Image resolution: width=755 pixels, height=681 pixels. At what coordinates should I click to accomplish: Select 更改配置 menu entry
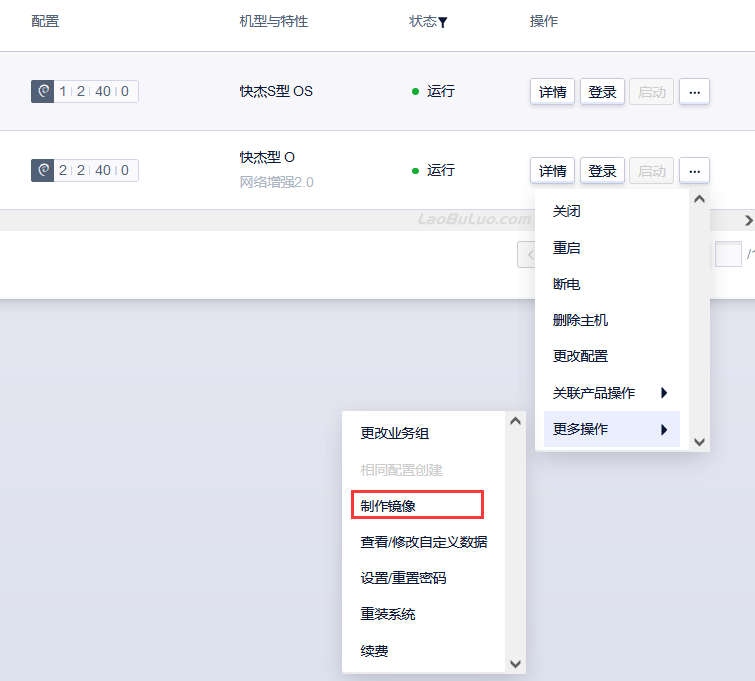[x=612, y=356]
